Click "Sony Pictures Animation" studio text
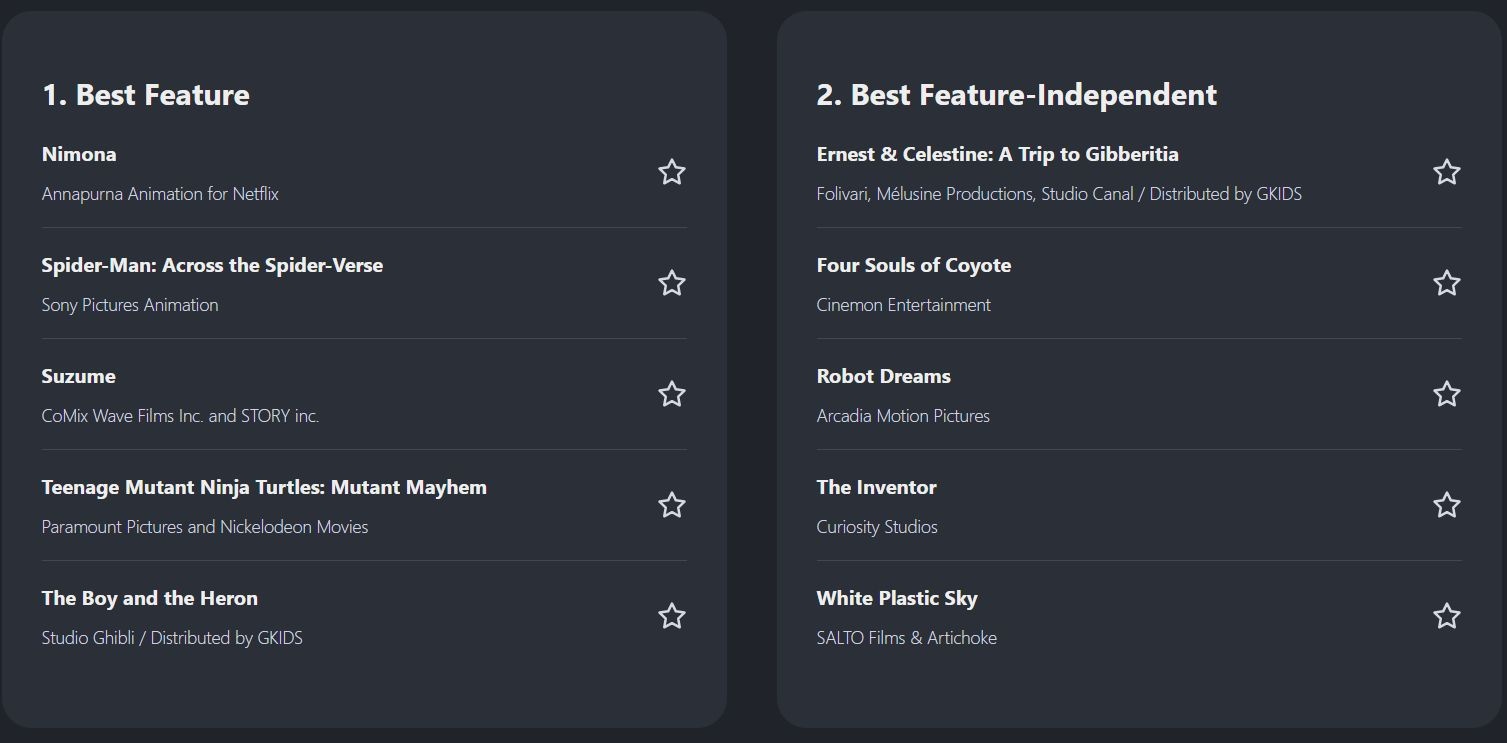Image resolution: width=1507 pixels, height=743 pixels. click(x=130, y=305)
